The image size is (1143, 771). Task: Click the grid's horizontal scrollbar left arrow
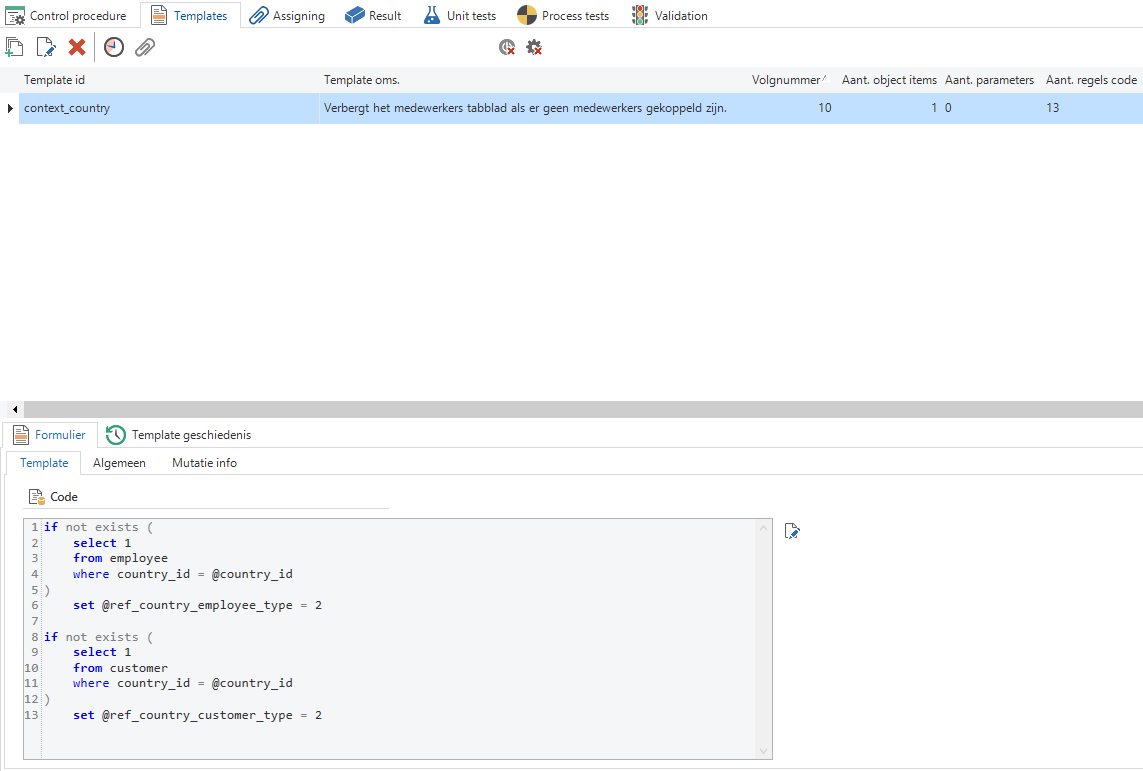pos(14,410)
